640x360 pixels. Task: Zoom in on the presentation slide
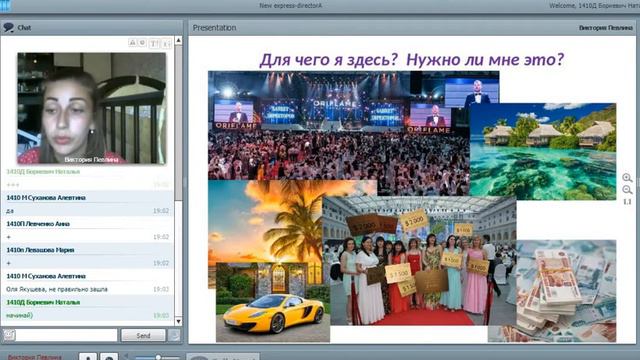627,178
